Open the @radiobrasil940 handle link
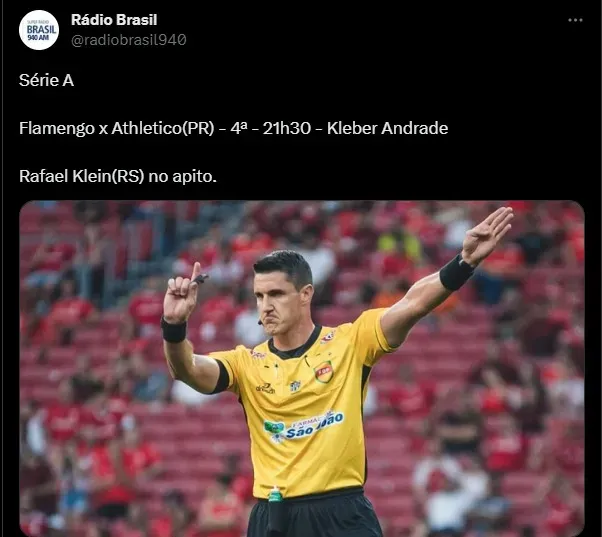This screenshot has width=602, height=537. tap(129, 40)
